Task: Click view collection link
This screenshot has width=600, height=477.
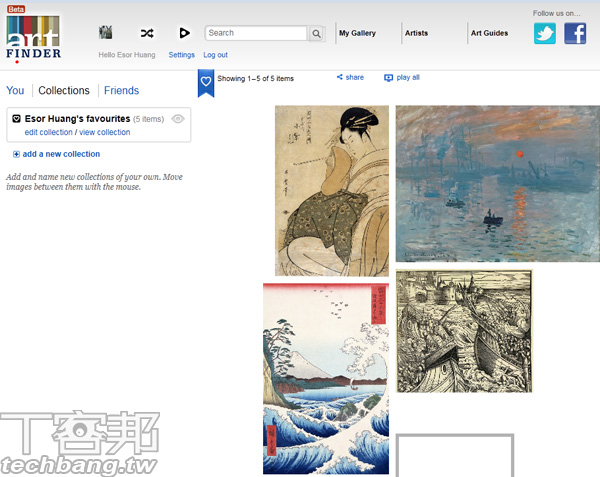Action: point(104,132)
